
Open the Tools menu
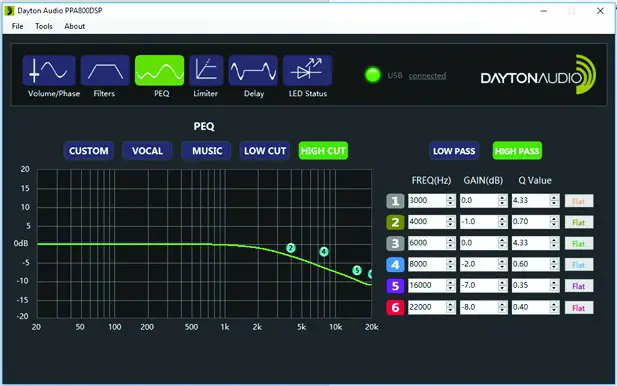coord(44,26)
